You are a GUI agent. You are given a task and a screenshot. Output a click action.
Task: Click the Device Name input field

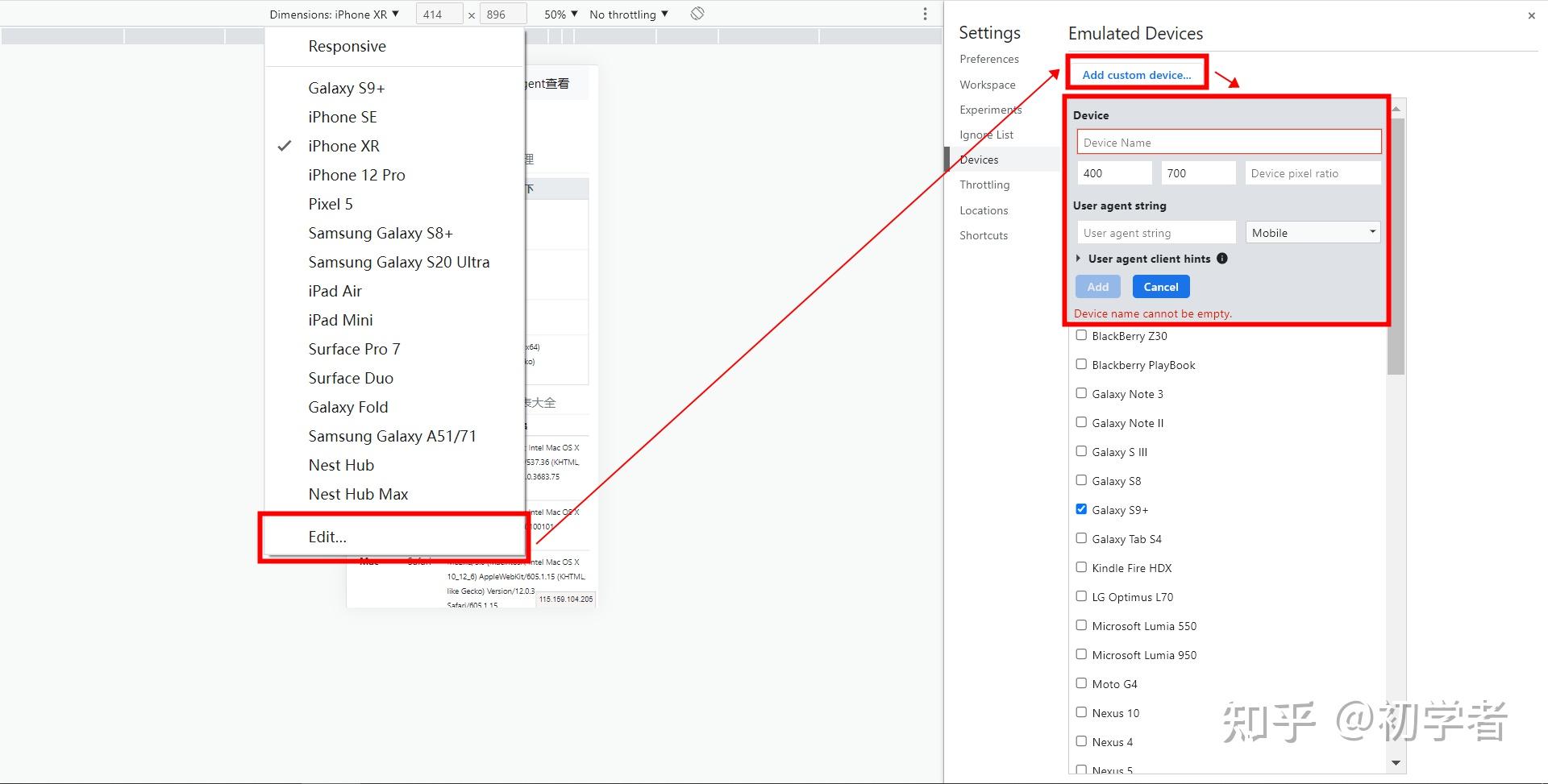coord(1228,142)
